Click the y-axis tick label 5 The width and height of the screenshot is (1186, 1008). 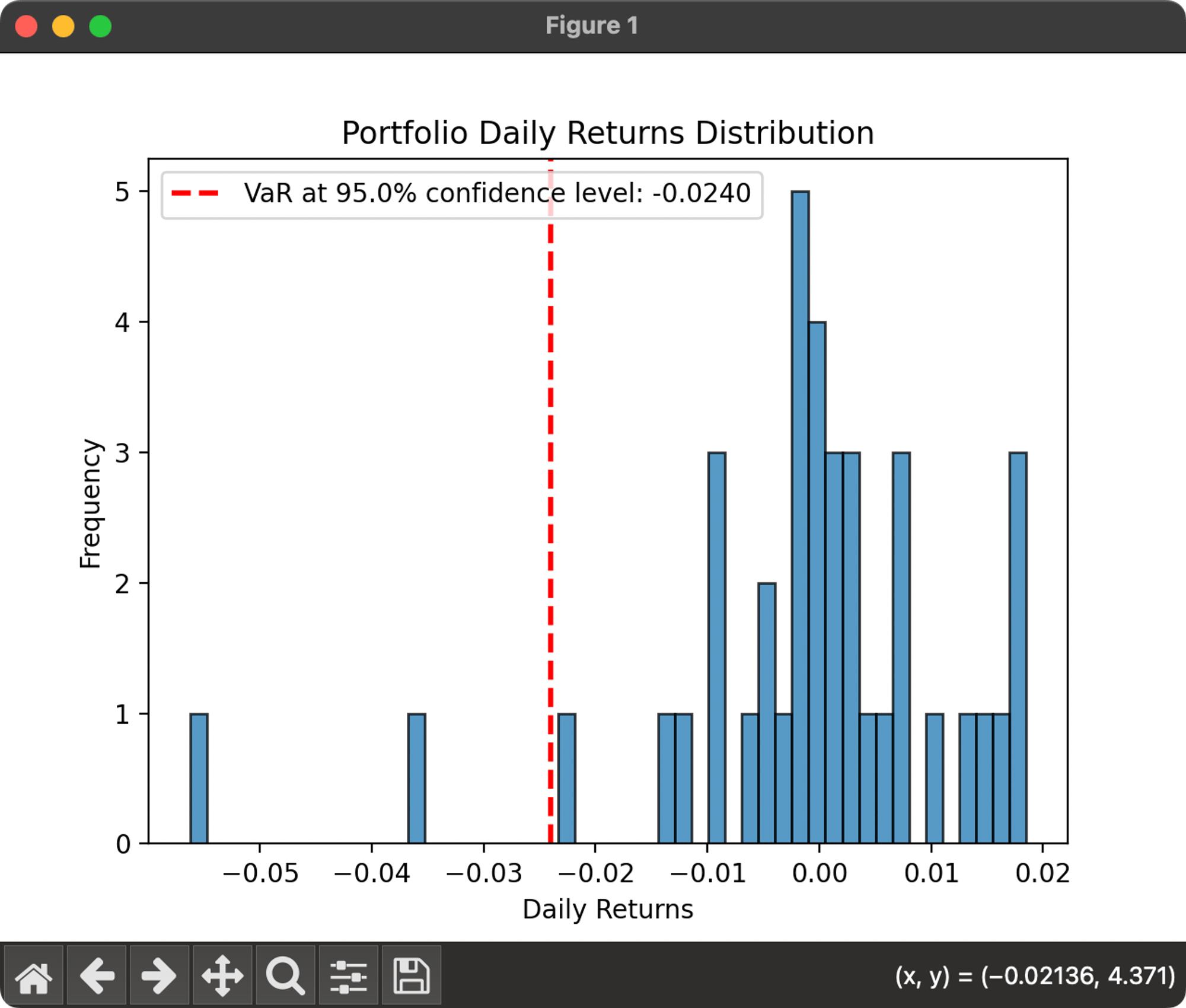pyautogui.click(x=122, y=192)
